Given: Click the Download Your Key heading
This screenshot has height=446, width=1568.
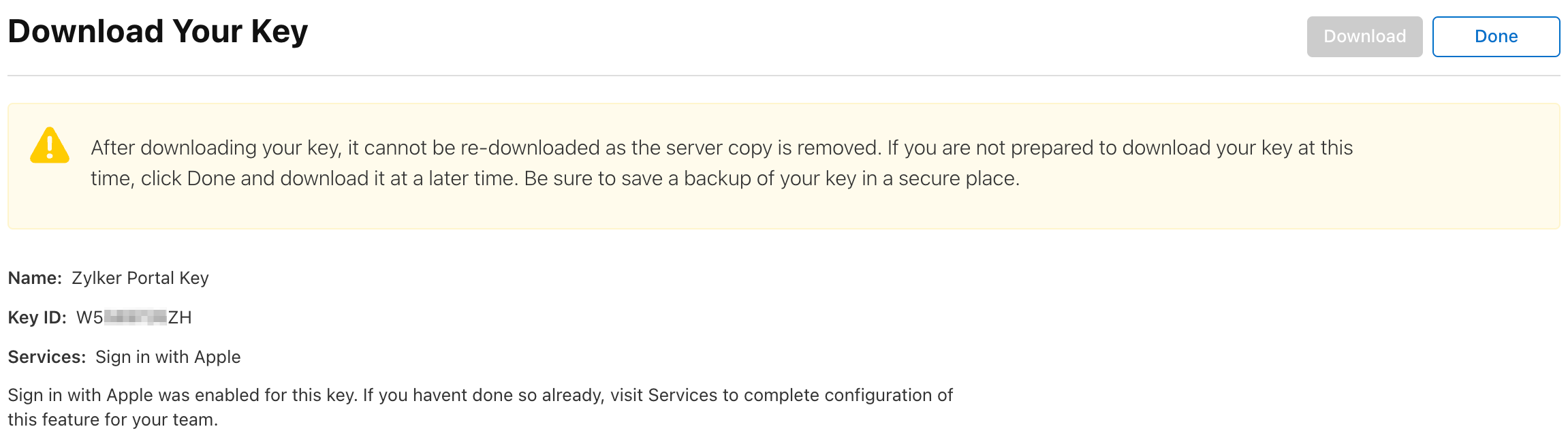Looking at the screenshot, I should (158, 32).
